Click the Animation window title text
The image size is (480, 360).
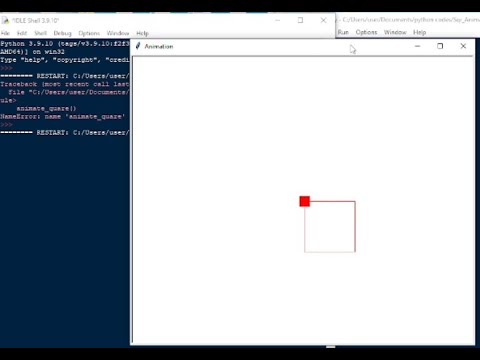pos(159,46)
